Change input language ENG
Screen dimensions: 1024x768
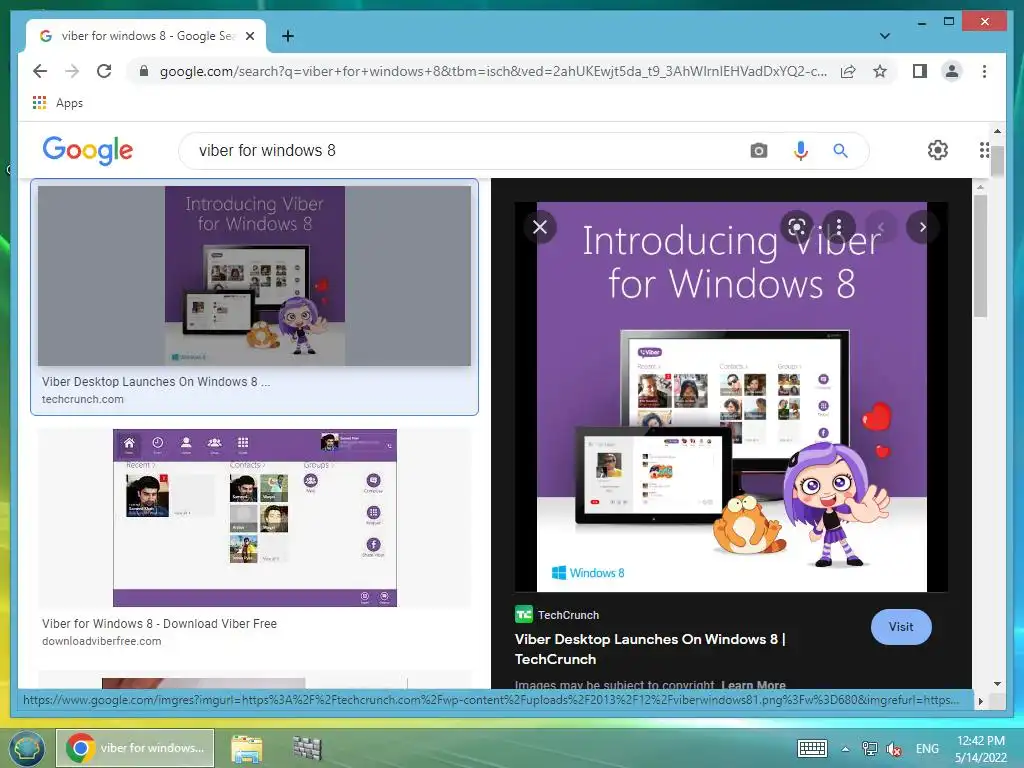pyautogui.click(x=927, y=749)
